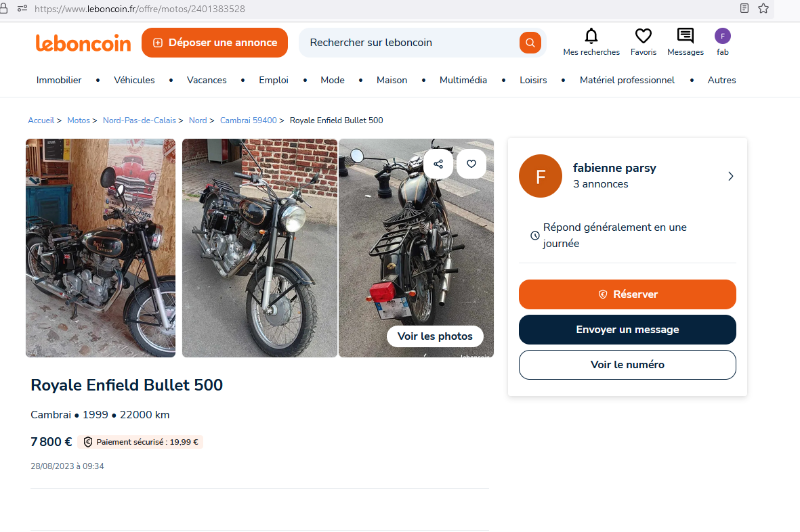Open seller name fabienne parsy
Viewport: 800px width, 532px height.
[614, 168]
